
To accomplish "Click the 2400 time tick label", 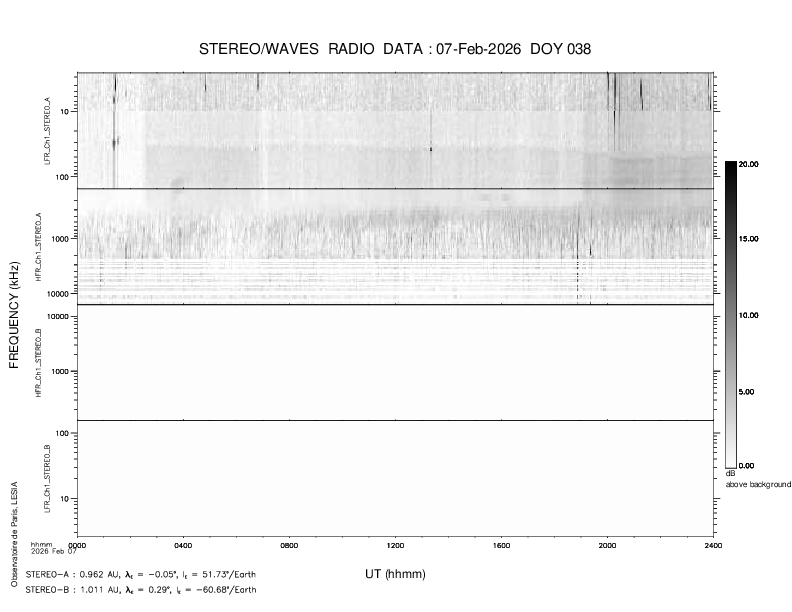I will tap(713, 545).
